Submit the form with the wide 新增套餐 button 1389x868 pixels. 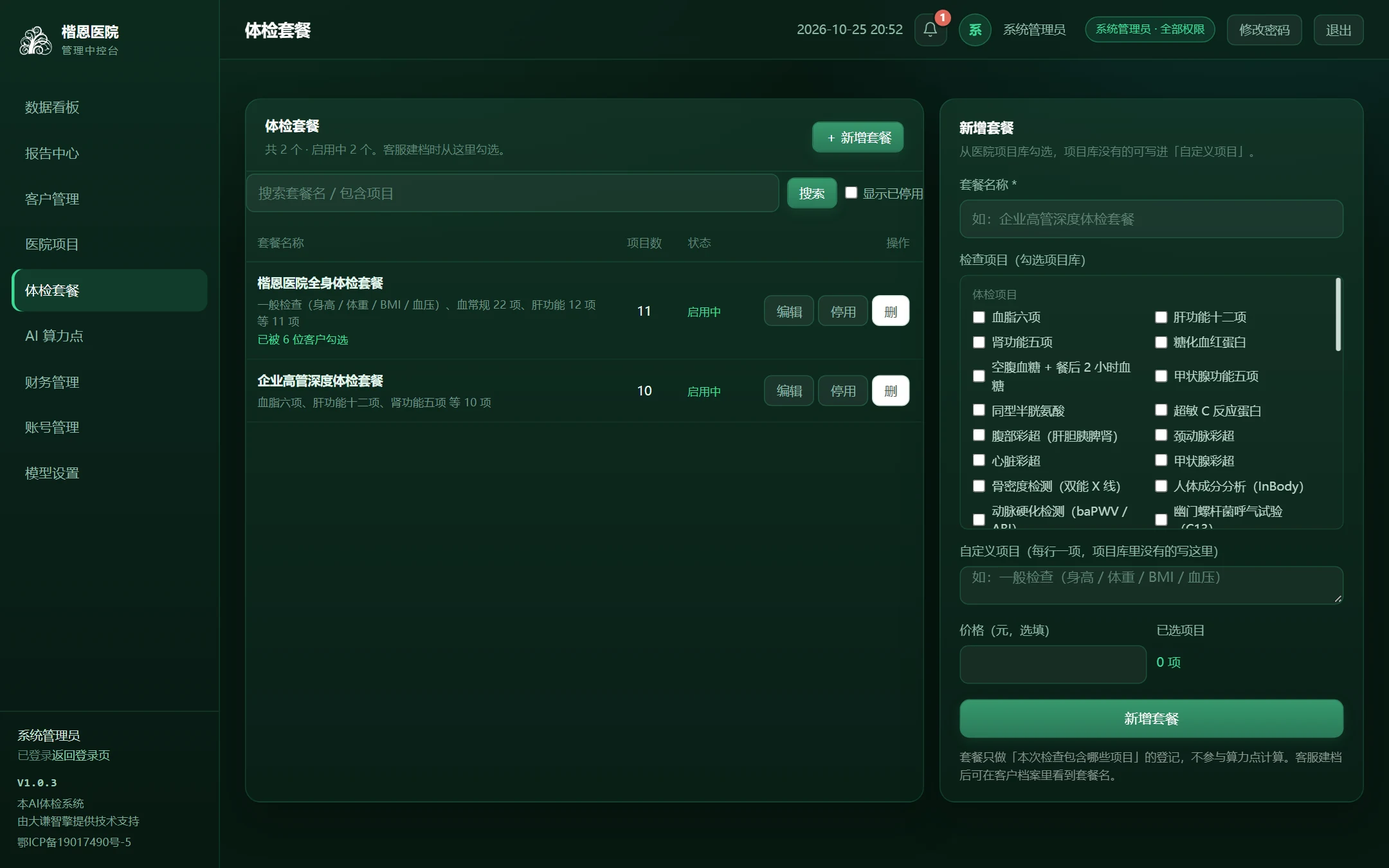[x=1151, y=718]
